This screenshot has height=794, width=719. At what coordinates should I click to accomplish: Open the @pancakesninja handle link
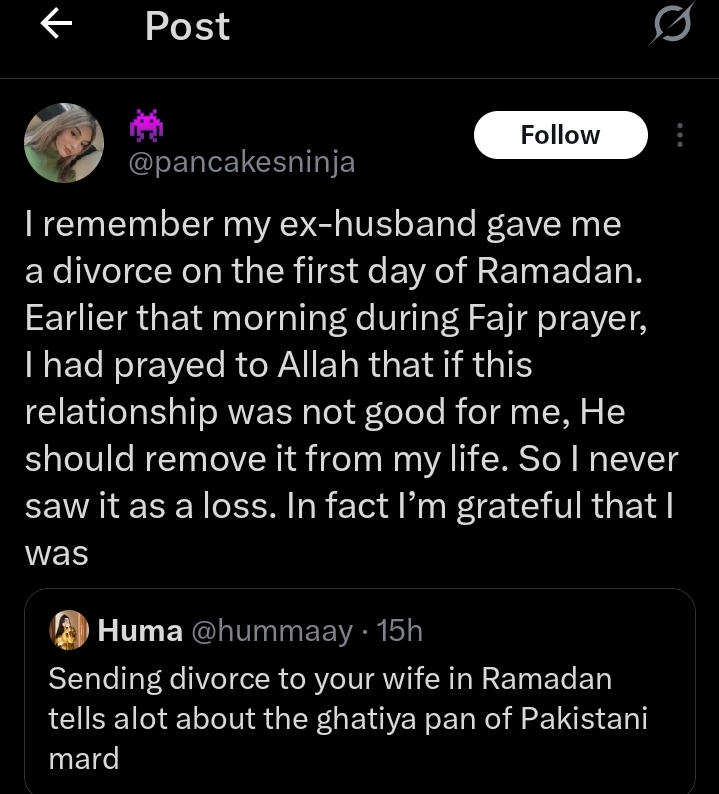[x=242, y=162]
